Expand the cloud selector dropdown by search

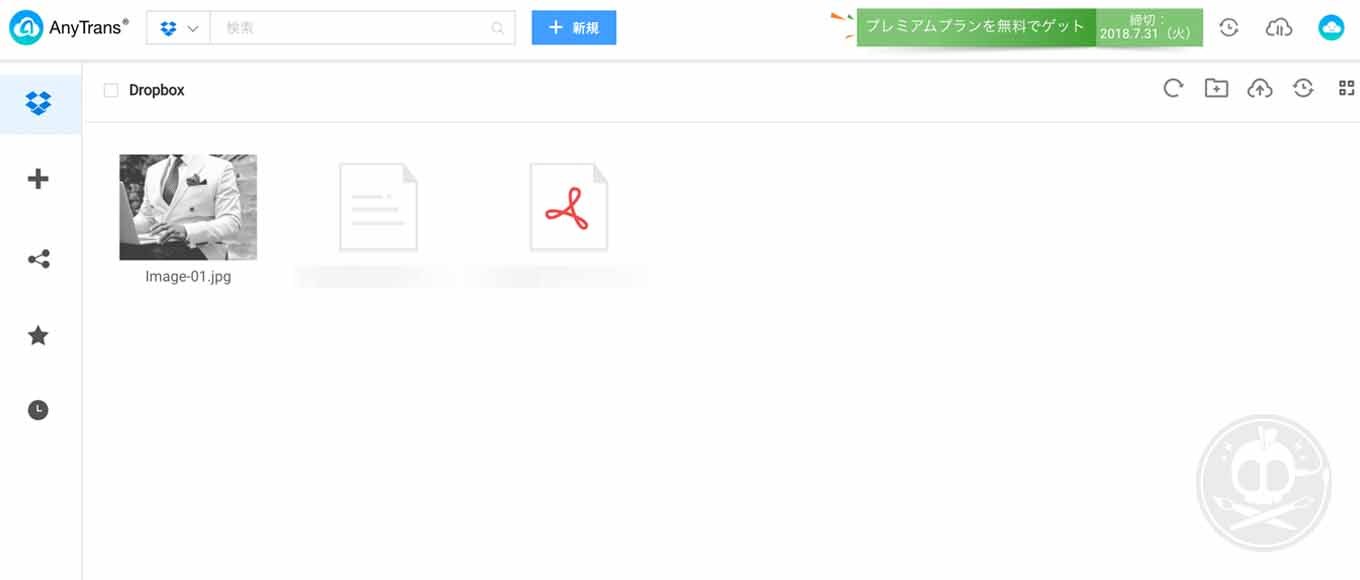(x=179, y=28)
